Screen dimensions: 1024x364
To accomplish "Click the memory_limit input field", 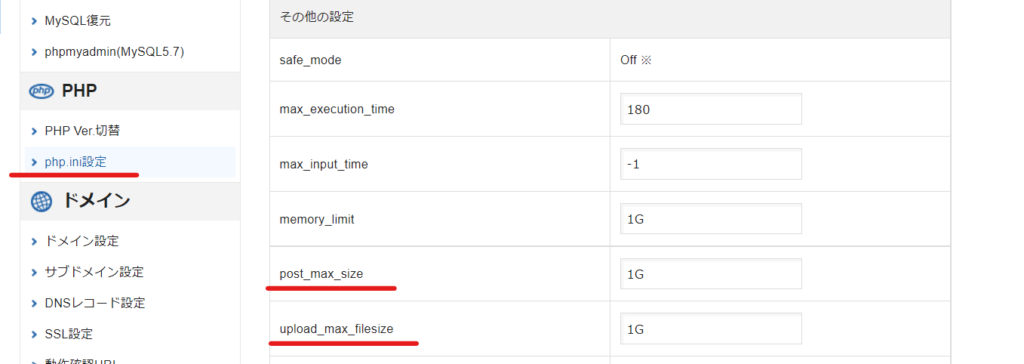I will (711, 219).
